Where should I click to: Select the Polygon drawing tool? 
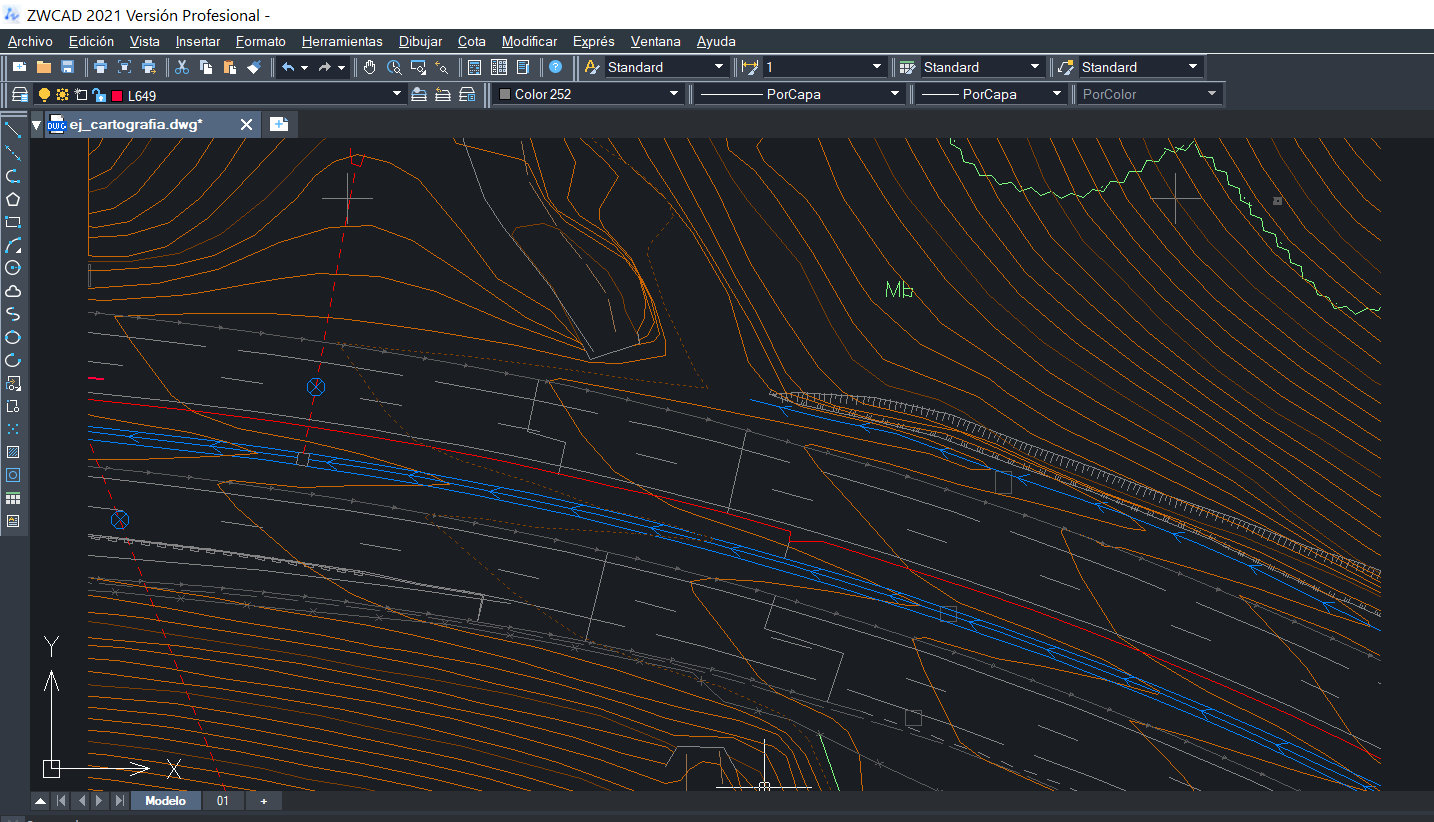13,199
